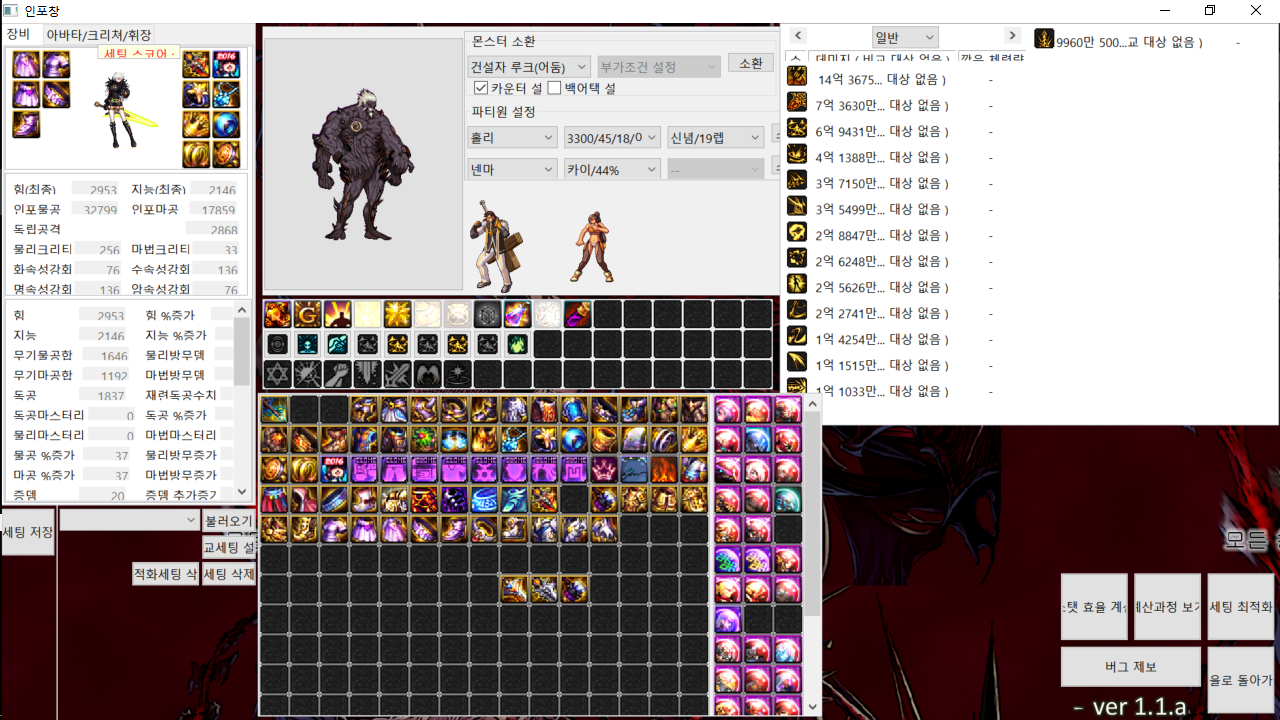Switch to the 아바타/크리쳐/휘장 tab

pyautogui.click(x=99, y=35)
